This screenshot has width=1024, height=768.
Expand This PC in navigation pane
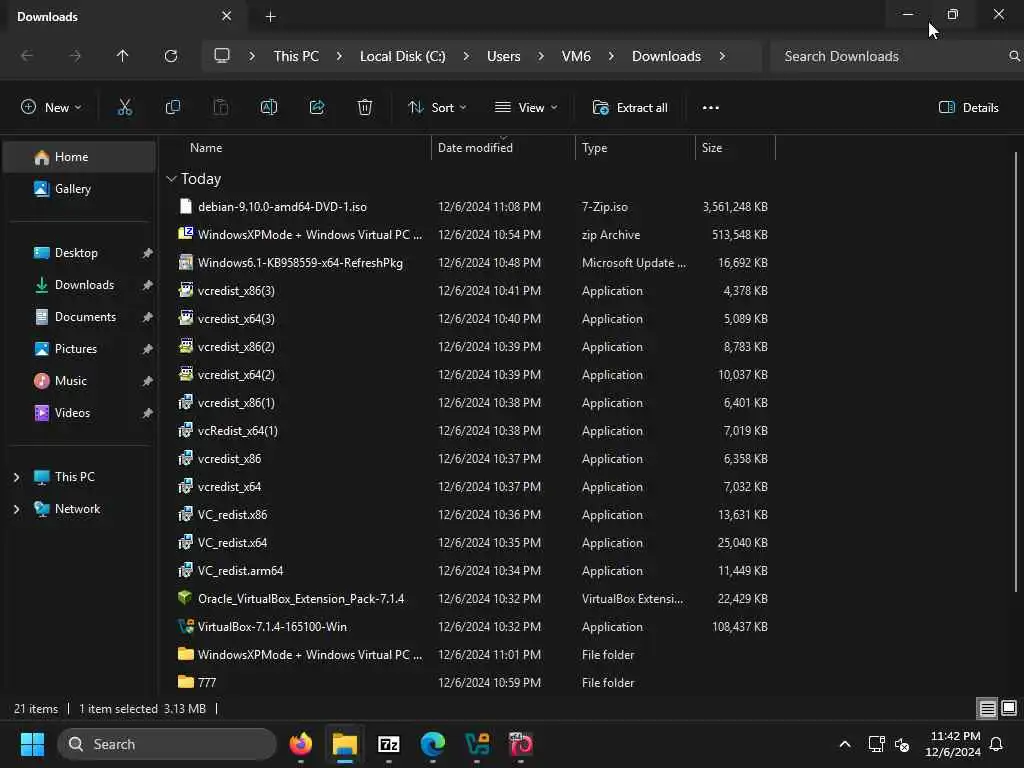[x=16, y=477]
